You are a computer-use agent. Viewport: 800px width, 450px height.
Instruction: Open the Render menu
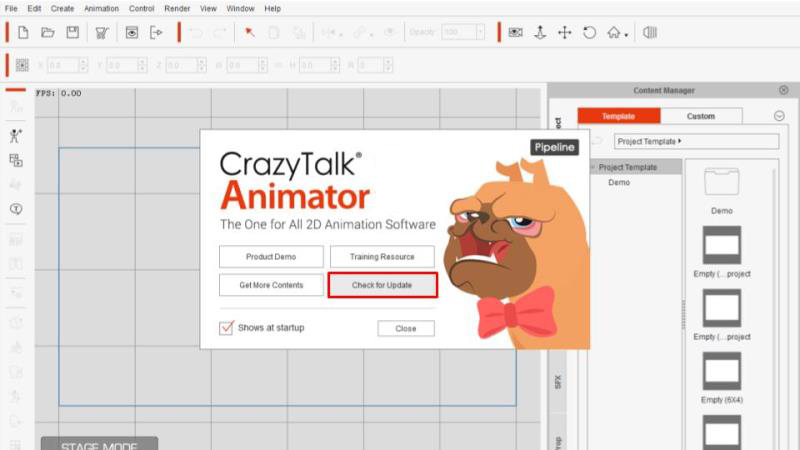[177, 9]
